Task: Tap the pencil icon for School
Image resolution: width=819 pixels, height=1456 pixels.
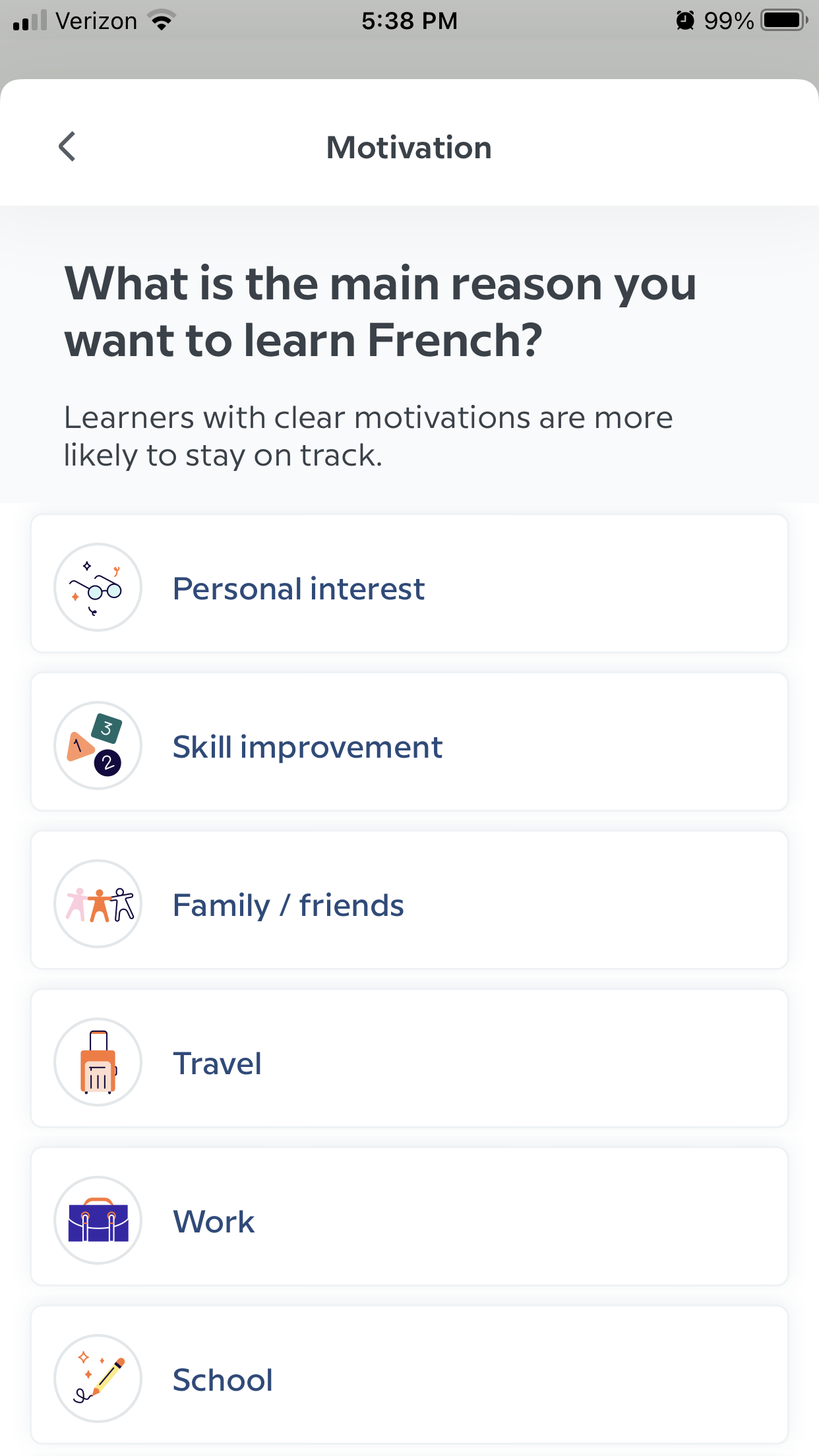Action: coord(98,1378)
